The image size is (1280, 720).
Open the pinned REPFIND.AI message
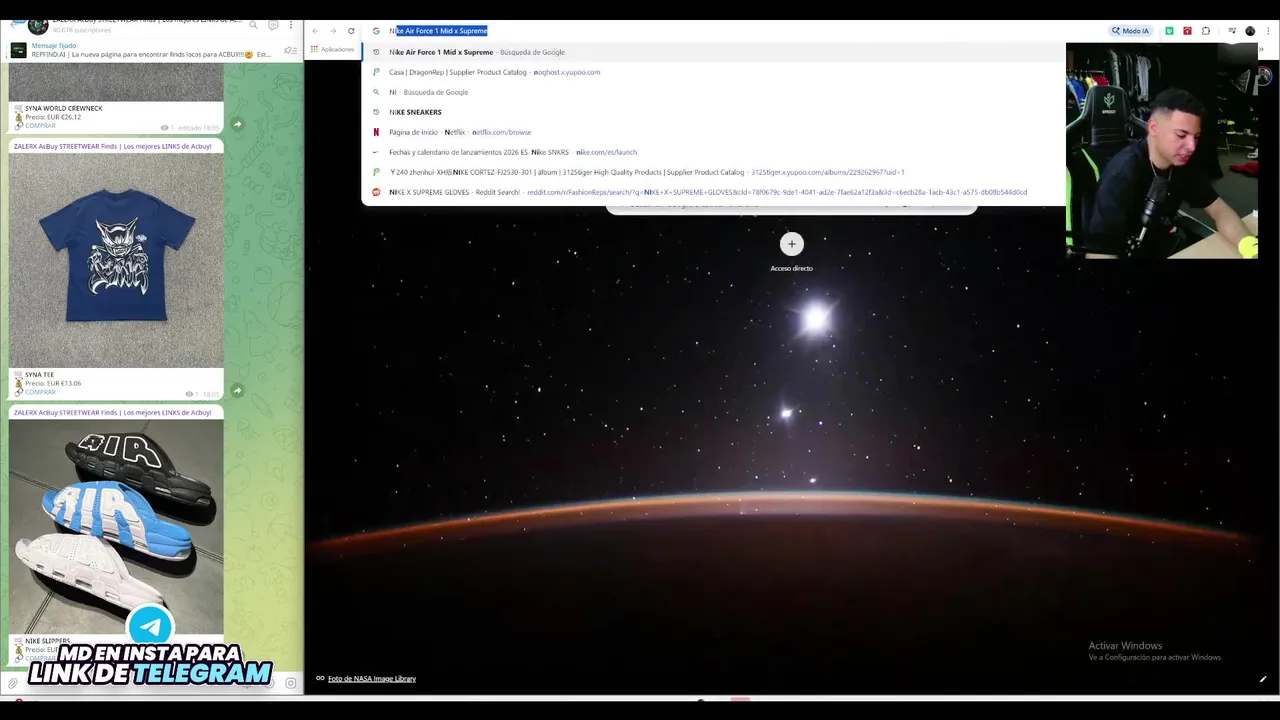click(x=150, y=50)
